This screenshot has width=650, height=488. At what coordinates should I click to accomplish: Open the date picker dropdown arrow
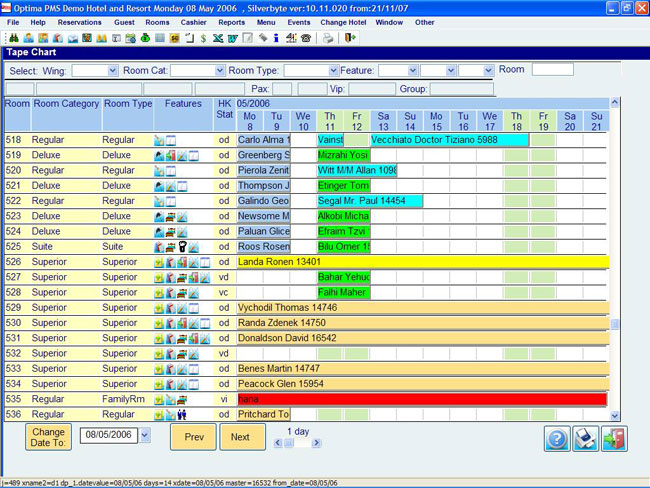click(144, 435)
